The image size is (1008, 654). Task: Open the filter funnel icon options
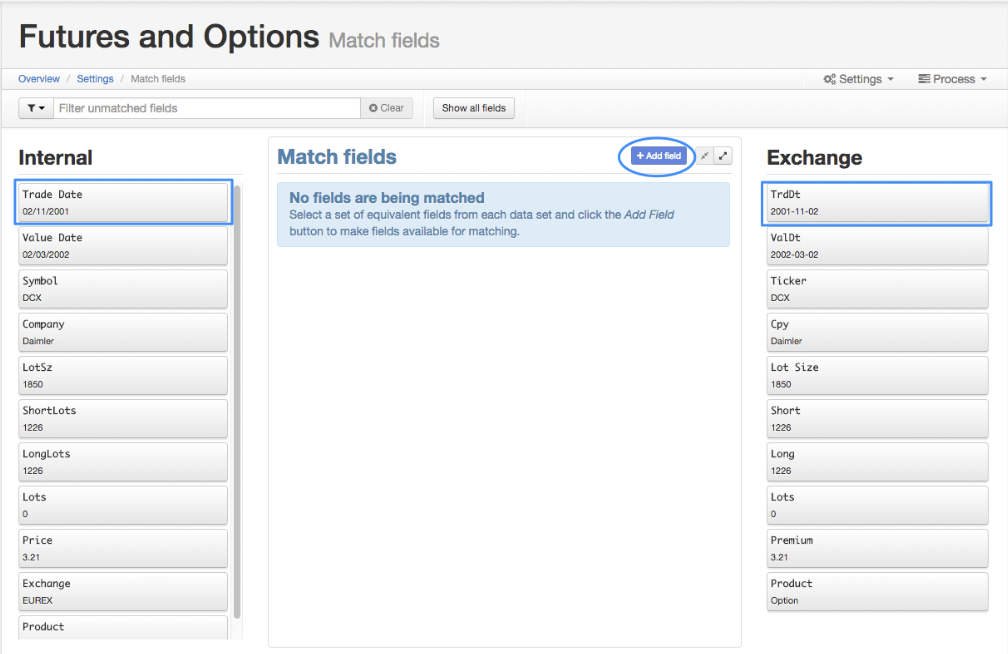(31, 107)
